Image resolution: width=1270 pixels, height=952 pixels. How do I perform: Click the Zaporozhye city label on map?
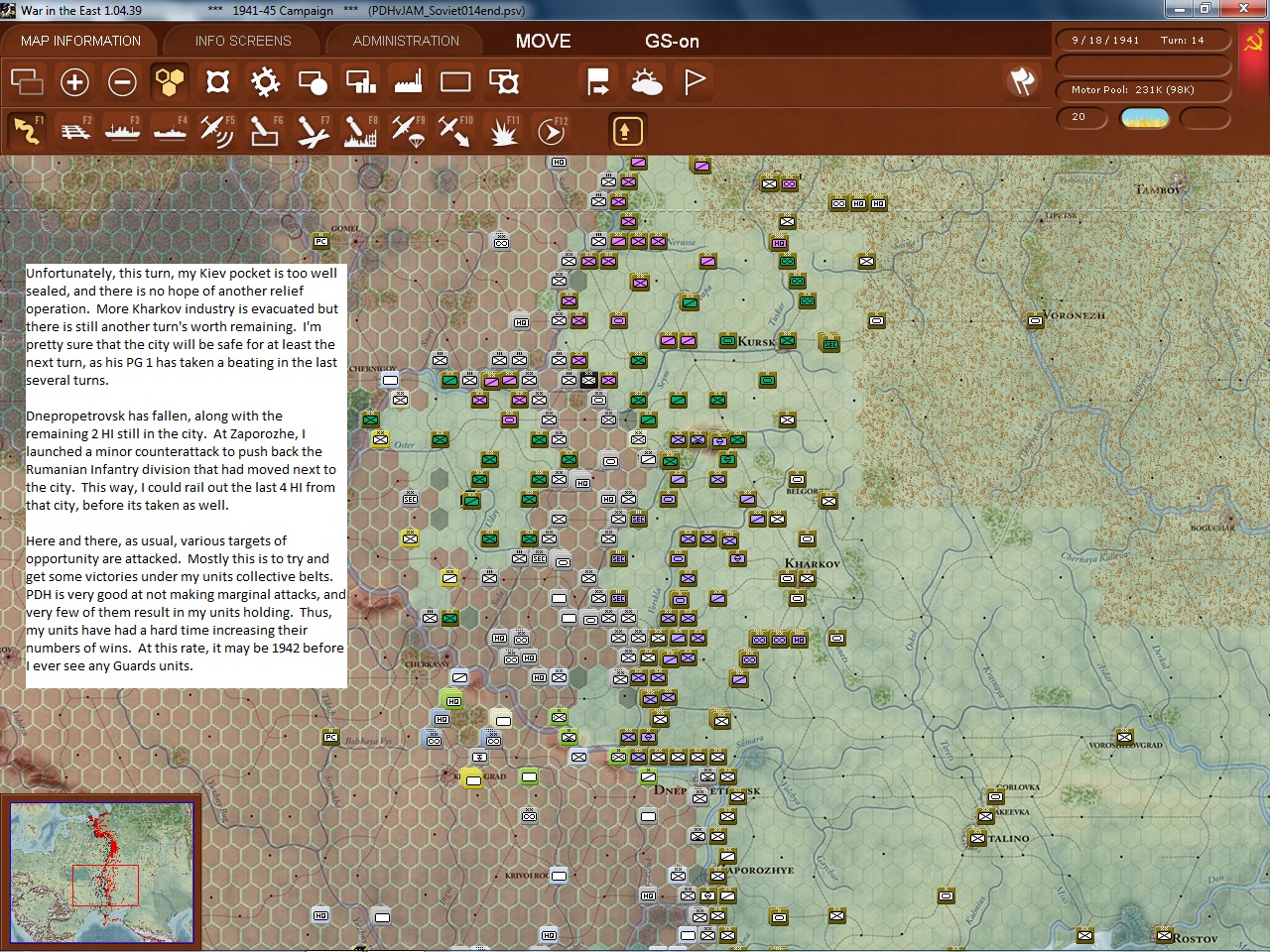tap(760, 870)
